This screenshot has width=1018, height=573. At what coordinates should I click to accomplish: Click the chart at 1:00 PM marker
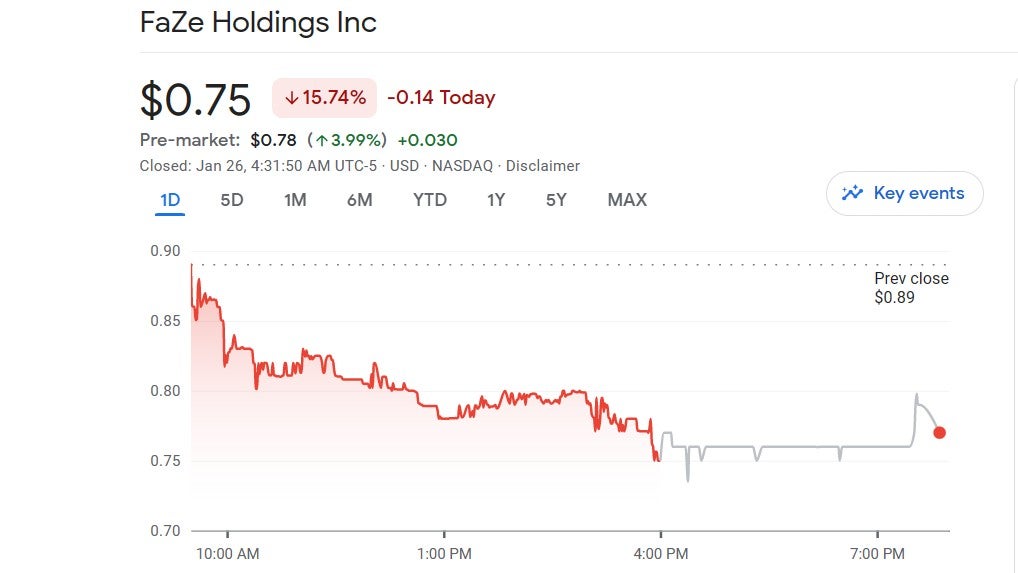pyautogui.click(x=444, y=553)
